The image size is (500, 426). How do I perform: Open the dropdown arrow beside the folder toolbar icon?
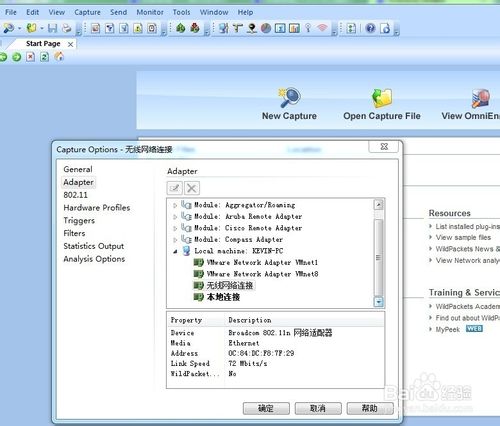pos(42,28)
